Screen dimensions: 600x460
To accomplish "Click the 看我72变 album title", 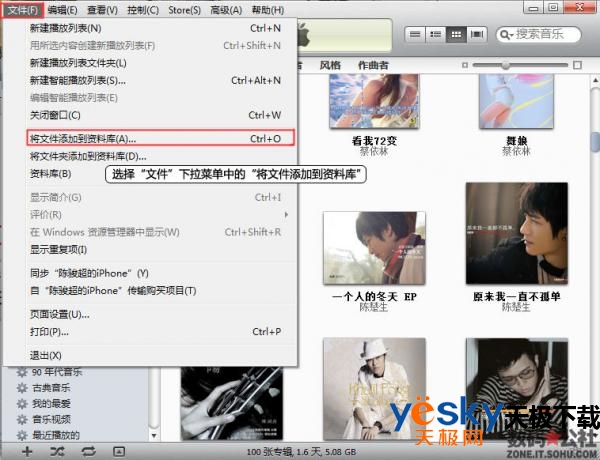I will point(374,141).
